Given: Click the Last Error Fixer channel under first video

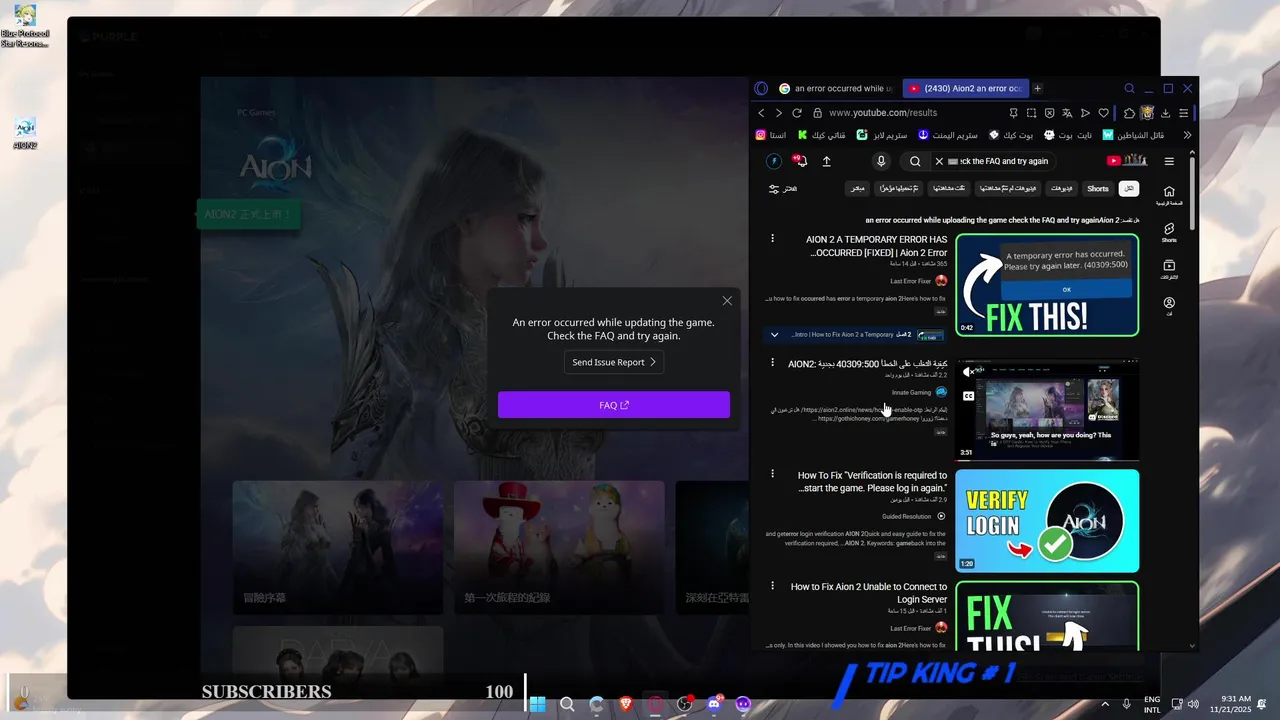Looking at the screenshot, I should tap(911, 281).
